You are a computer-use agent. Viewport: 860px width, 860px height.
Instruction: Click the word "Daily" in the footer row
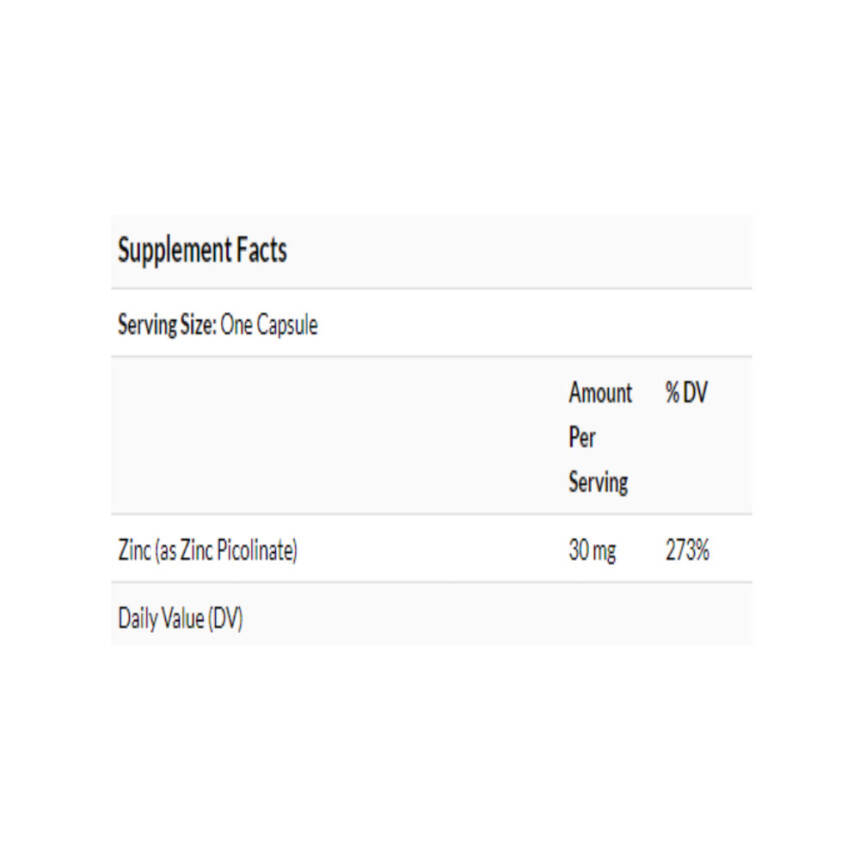pos(138,619)
